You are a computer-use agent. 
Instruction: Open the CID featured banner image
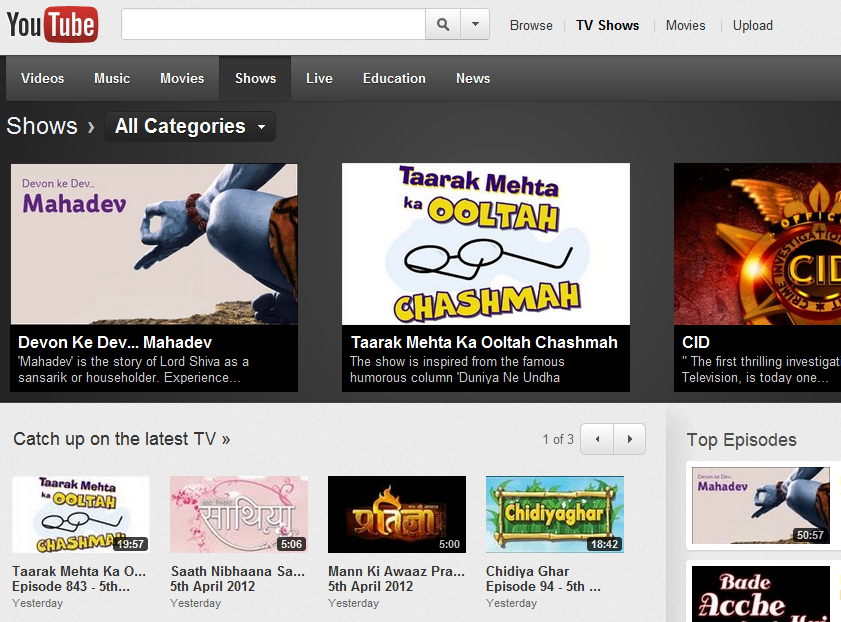(x=757, y=244)
